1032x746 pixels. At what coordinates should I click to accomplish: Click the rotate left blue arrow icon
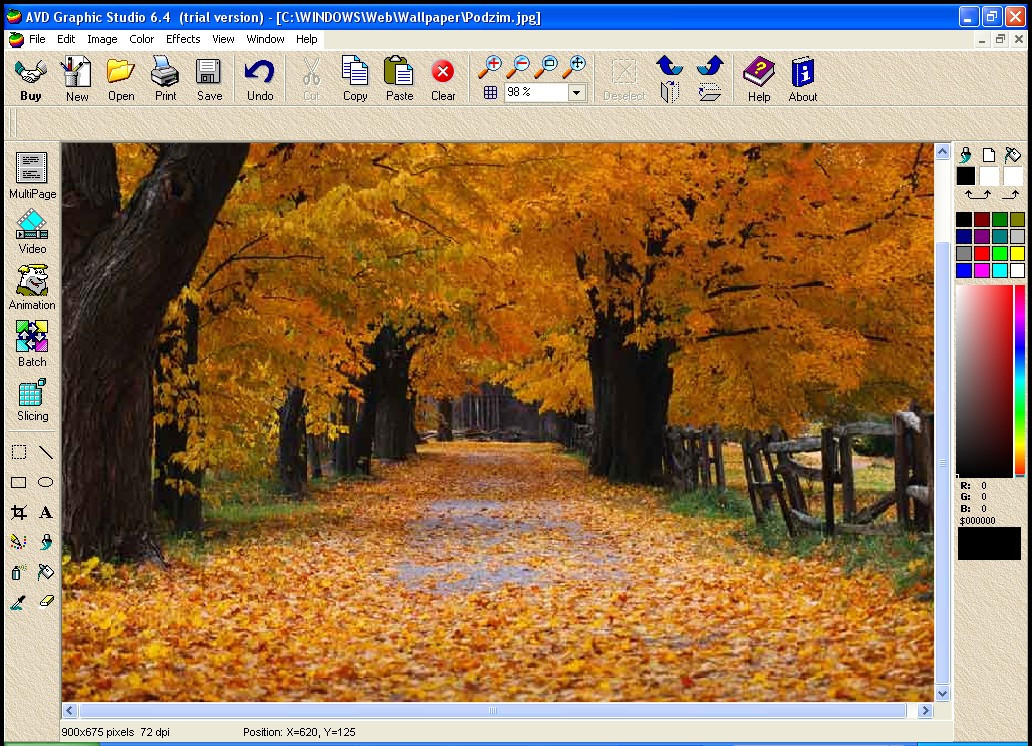tap(669, 66)
